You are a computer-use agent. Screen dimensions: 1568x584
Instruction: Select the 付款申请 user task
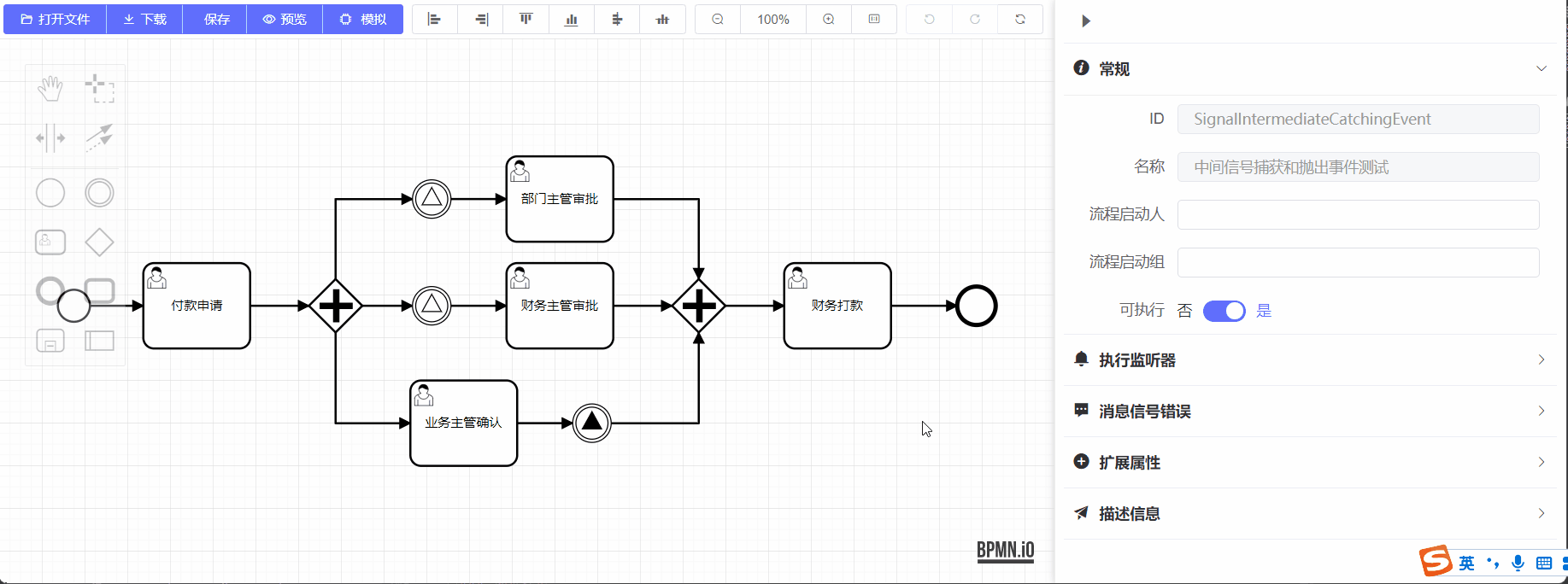[x=197, y=306]
